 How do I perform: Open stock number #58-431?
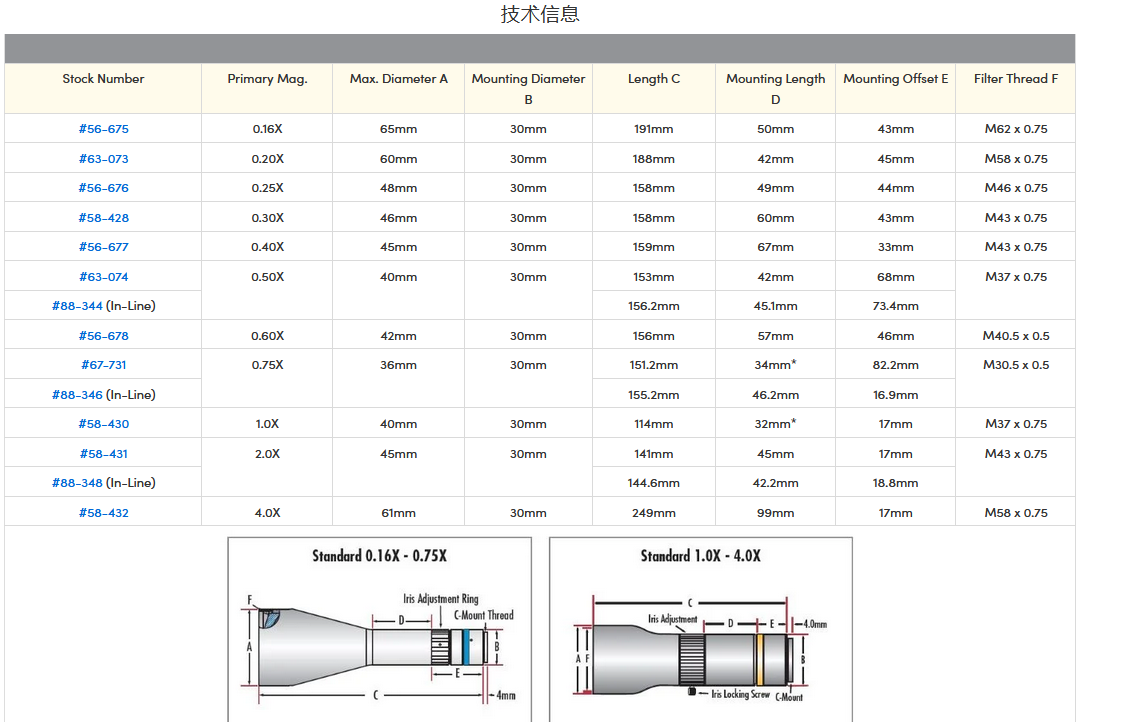click(x=103, y=454)
